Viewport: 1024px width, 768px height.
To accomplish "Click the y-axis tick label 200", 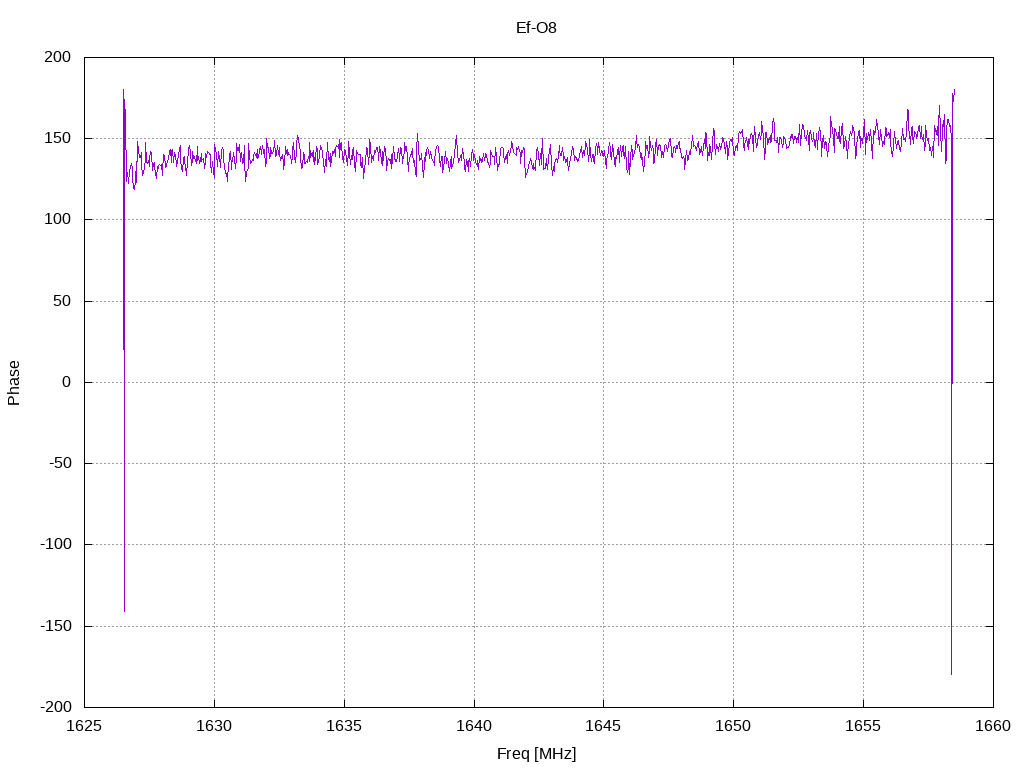I will 57,57.
